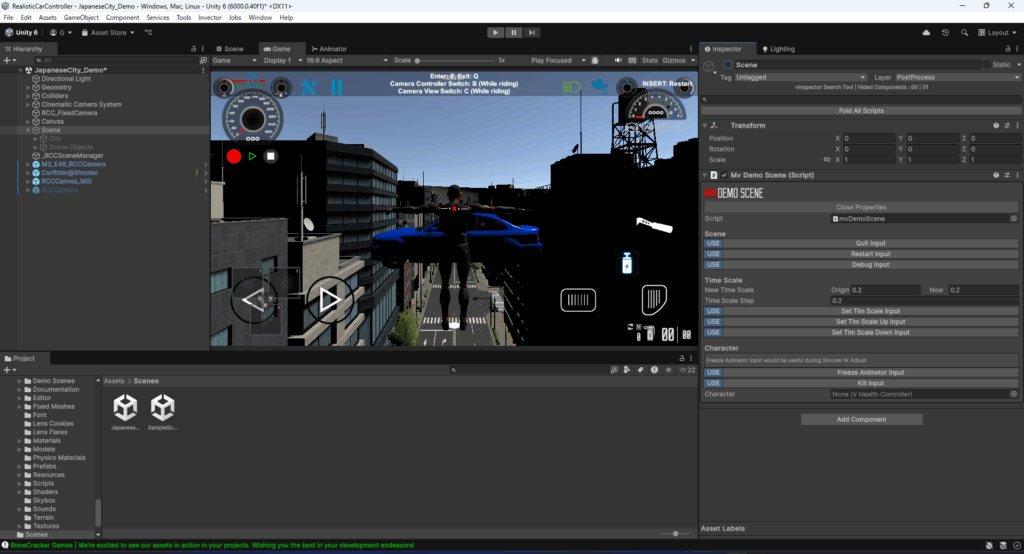Image resolution: width=1024 pixels, height=554 pixels.
Task: Click the Project panel favorites star icon
Action: (x=668, y=370)
